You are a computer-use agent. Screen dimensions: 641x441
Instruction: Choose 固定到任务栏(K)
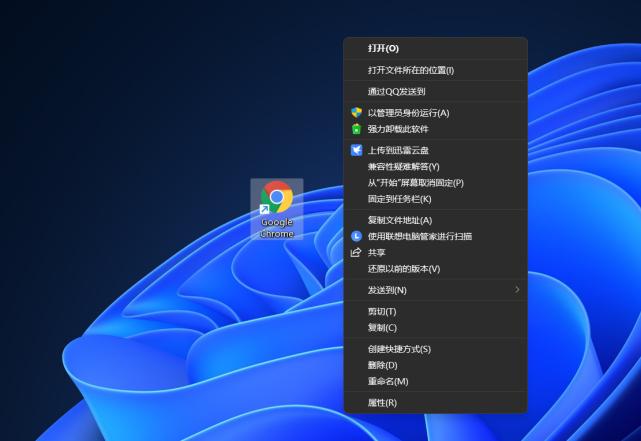click(436, 199)
